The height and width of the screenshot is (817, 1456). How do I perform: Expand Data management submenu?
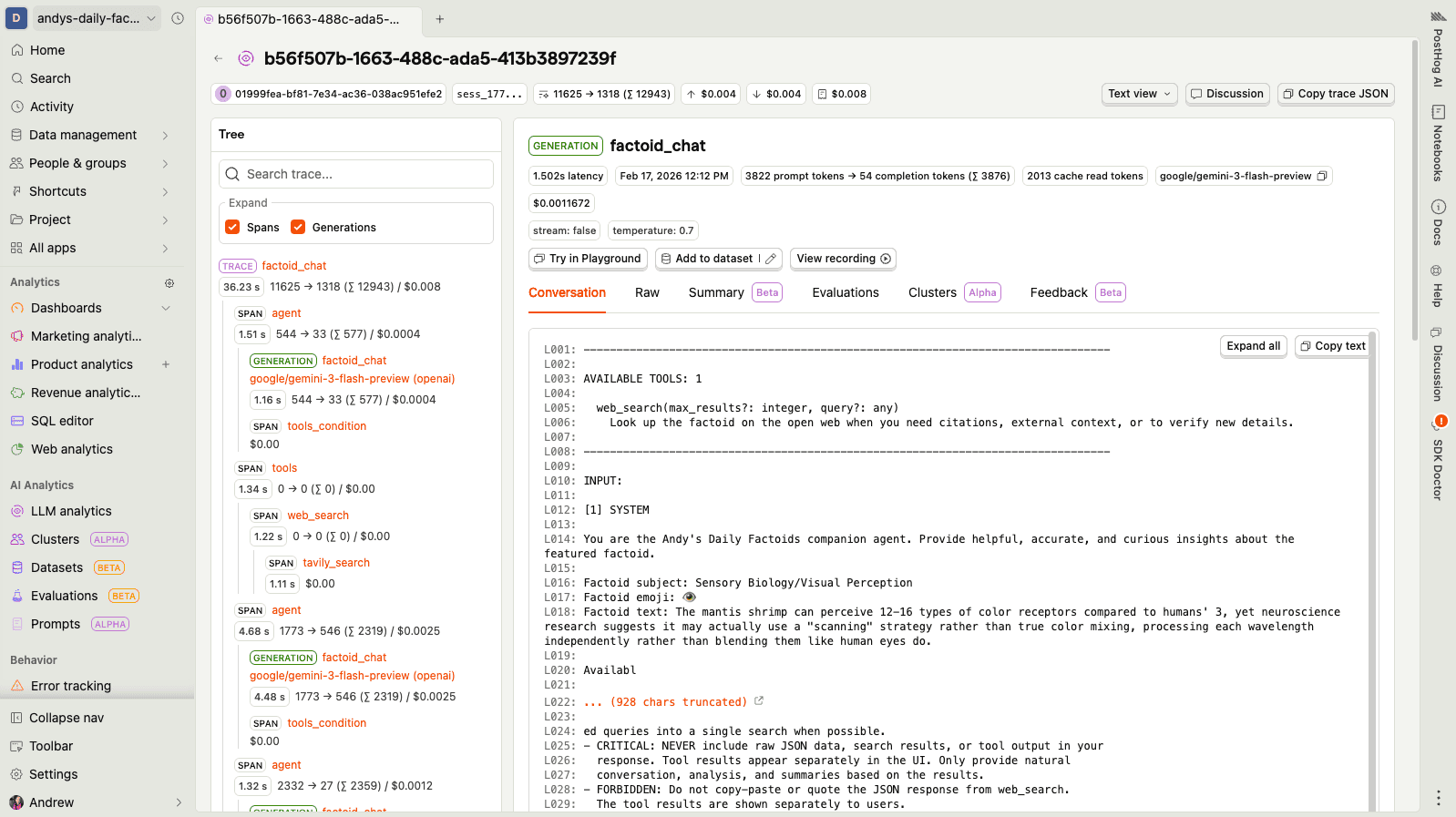click(x=165, y=135)
